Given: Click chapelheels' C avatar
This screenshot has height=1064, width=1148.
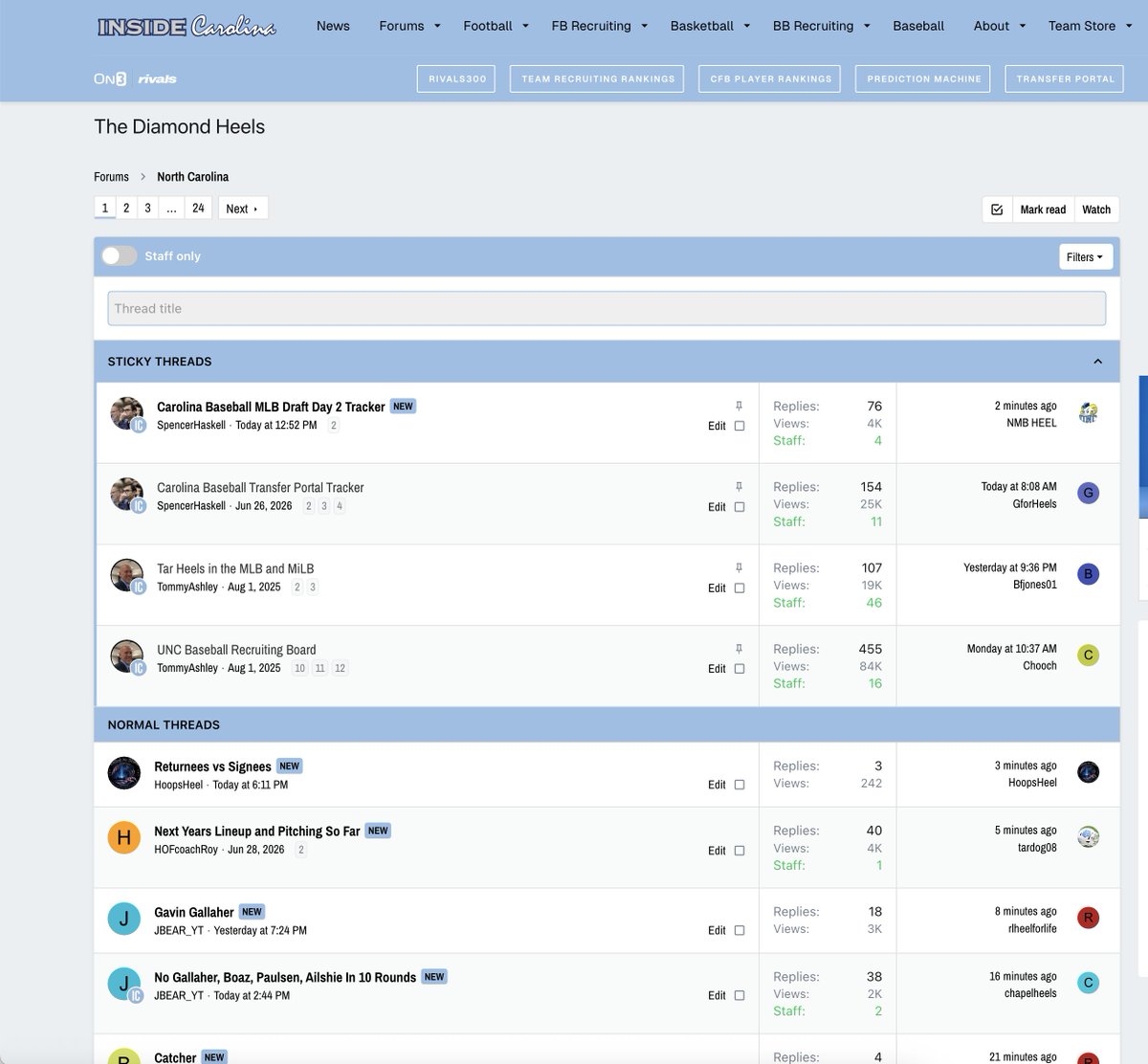Looking at the screenshot, I should [1088, 983].
